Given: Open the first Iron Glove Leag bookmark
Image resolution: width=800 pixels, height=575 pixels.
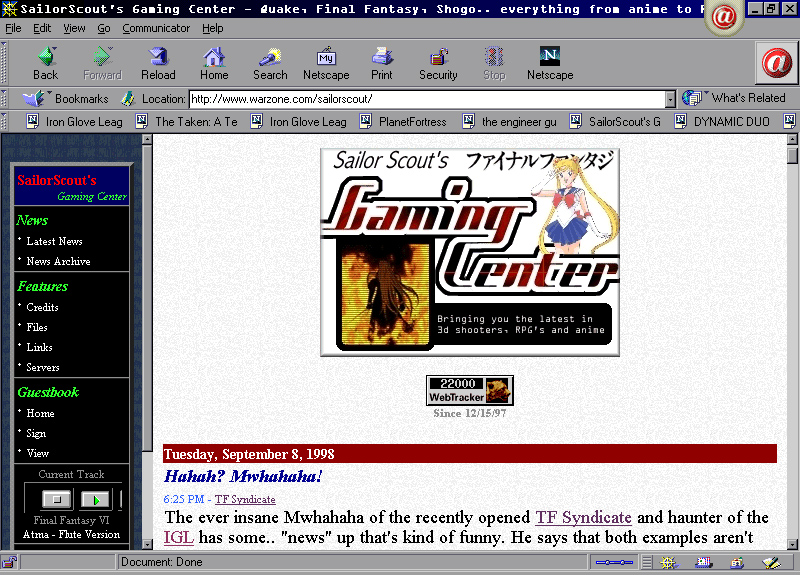Looking at the screenshot, I should 74,121.
